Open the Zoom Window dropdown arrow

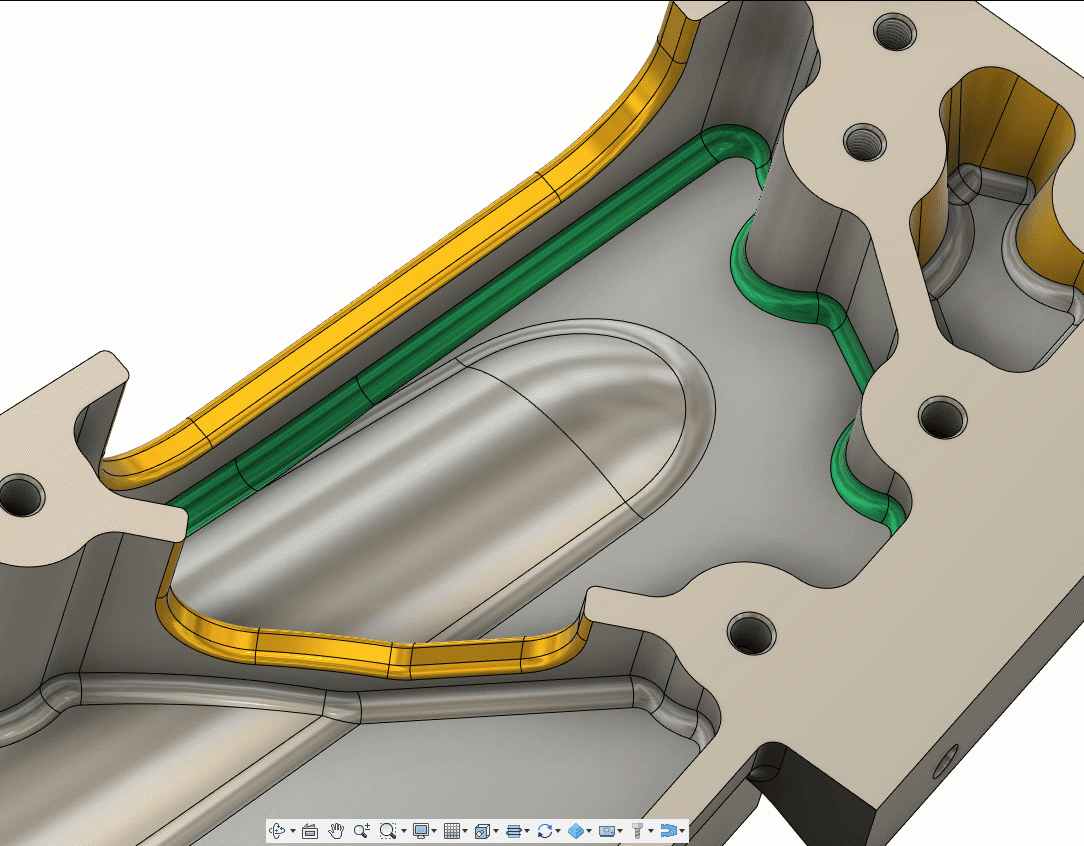pyautogui.click(x=404, y=831)
